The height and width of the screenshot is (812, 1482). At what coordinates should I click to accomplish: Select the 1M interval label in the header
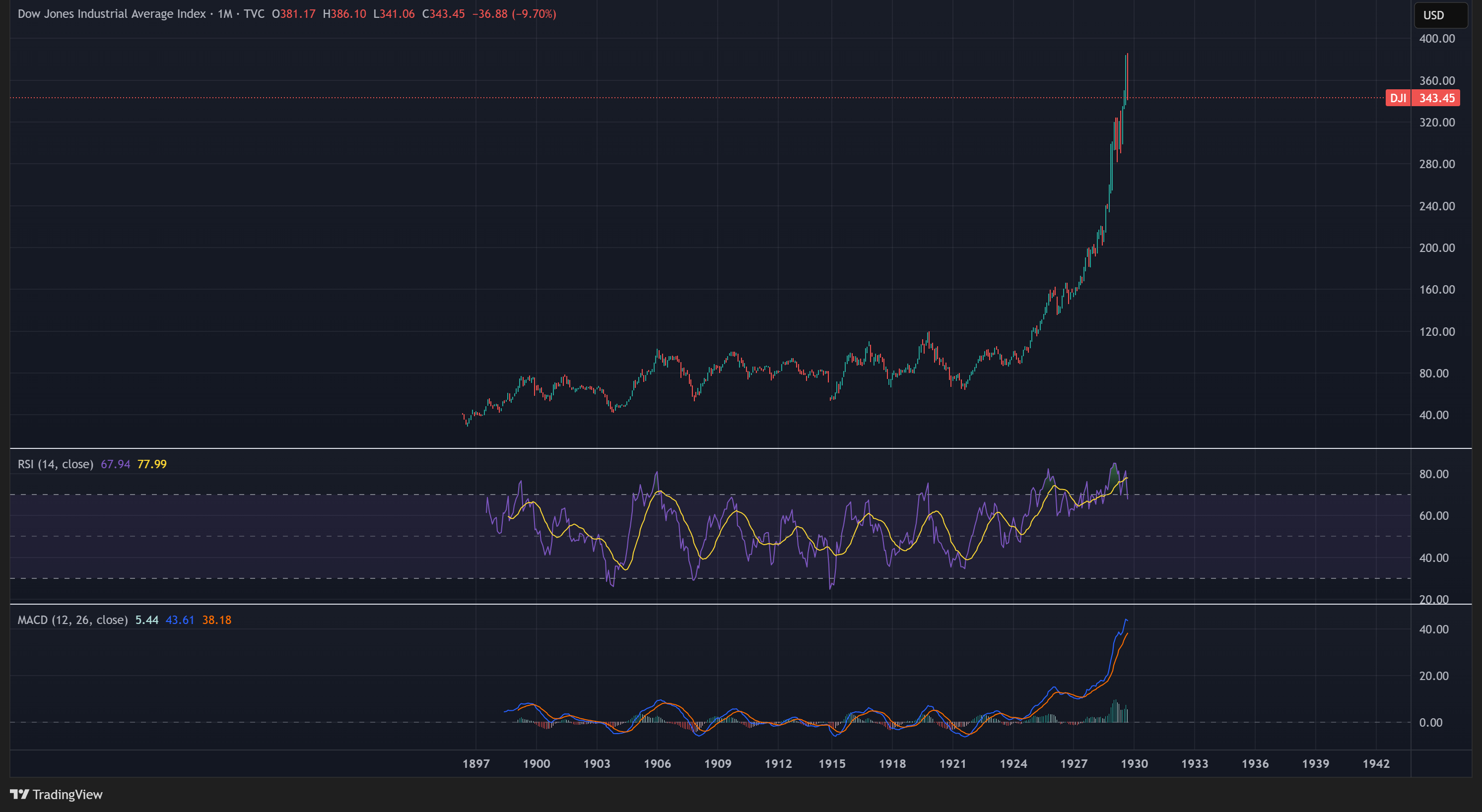point(225,14)
